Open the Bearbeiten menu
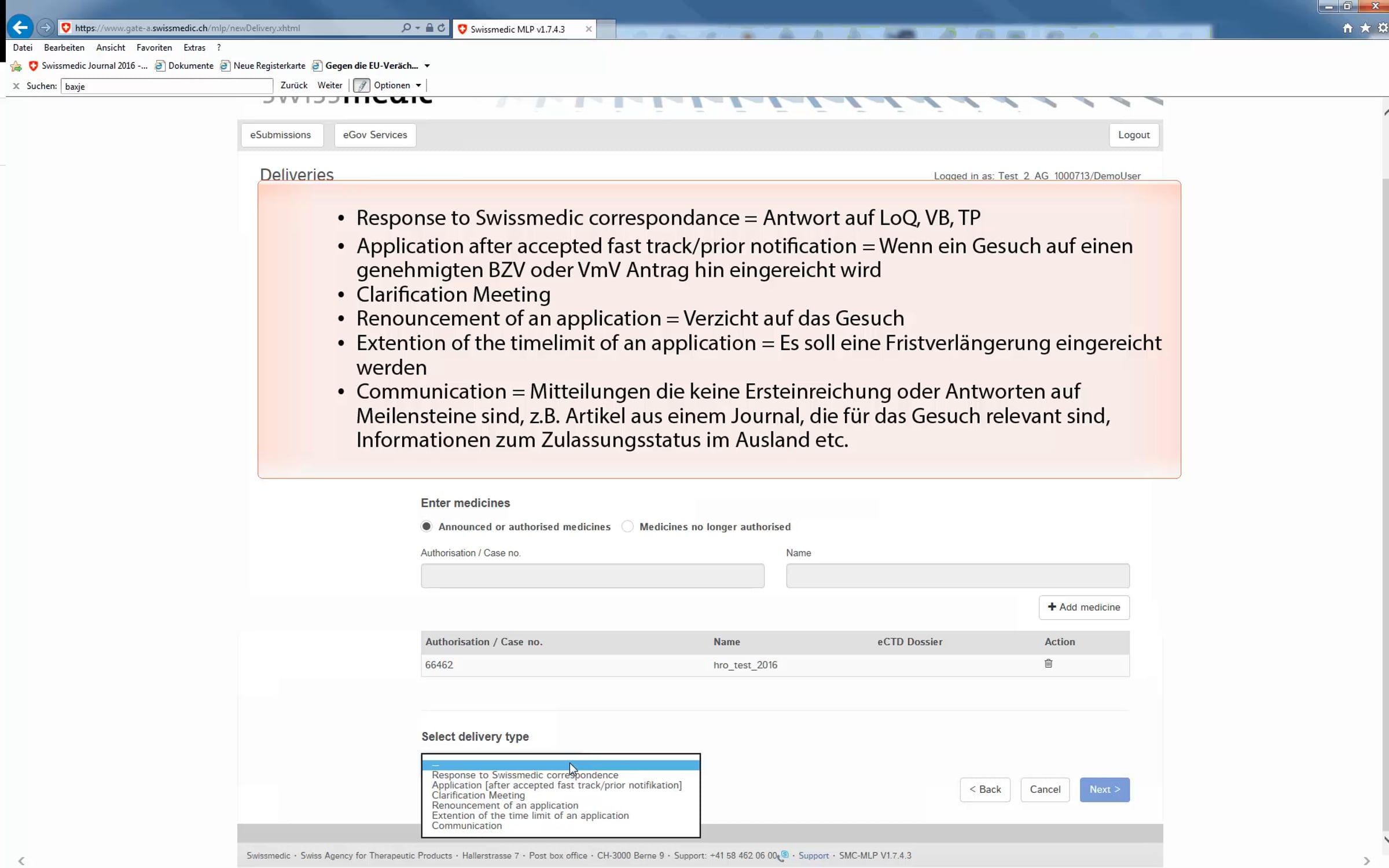The height and width of the screenshot is (868, 1389). (x=64, y=47)
